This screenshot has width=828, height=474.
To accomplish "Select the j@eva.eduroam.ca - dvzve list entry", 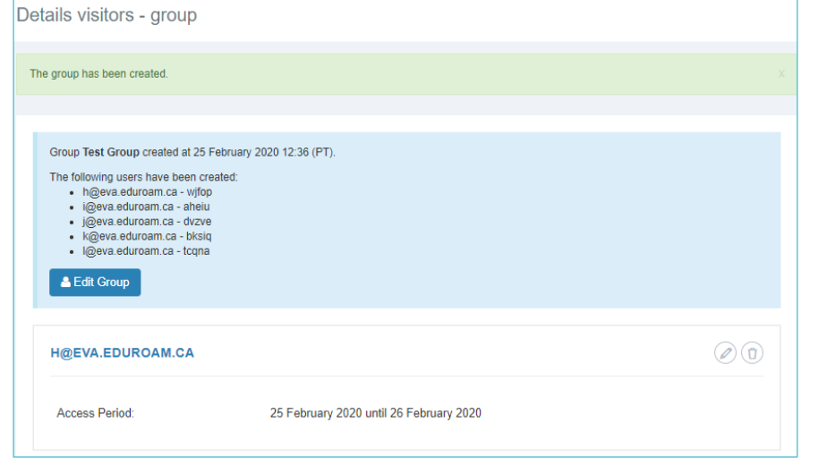I will pos(147,221).
